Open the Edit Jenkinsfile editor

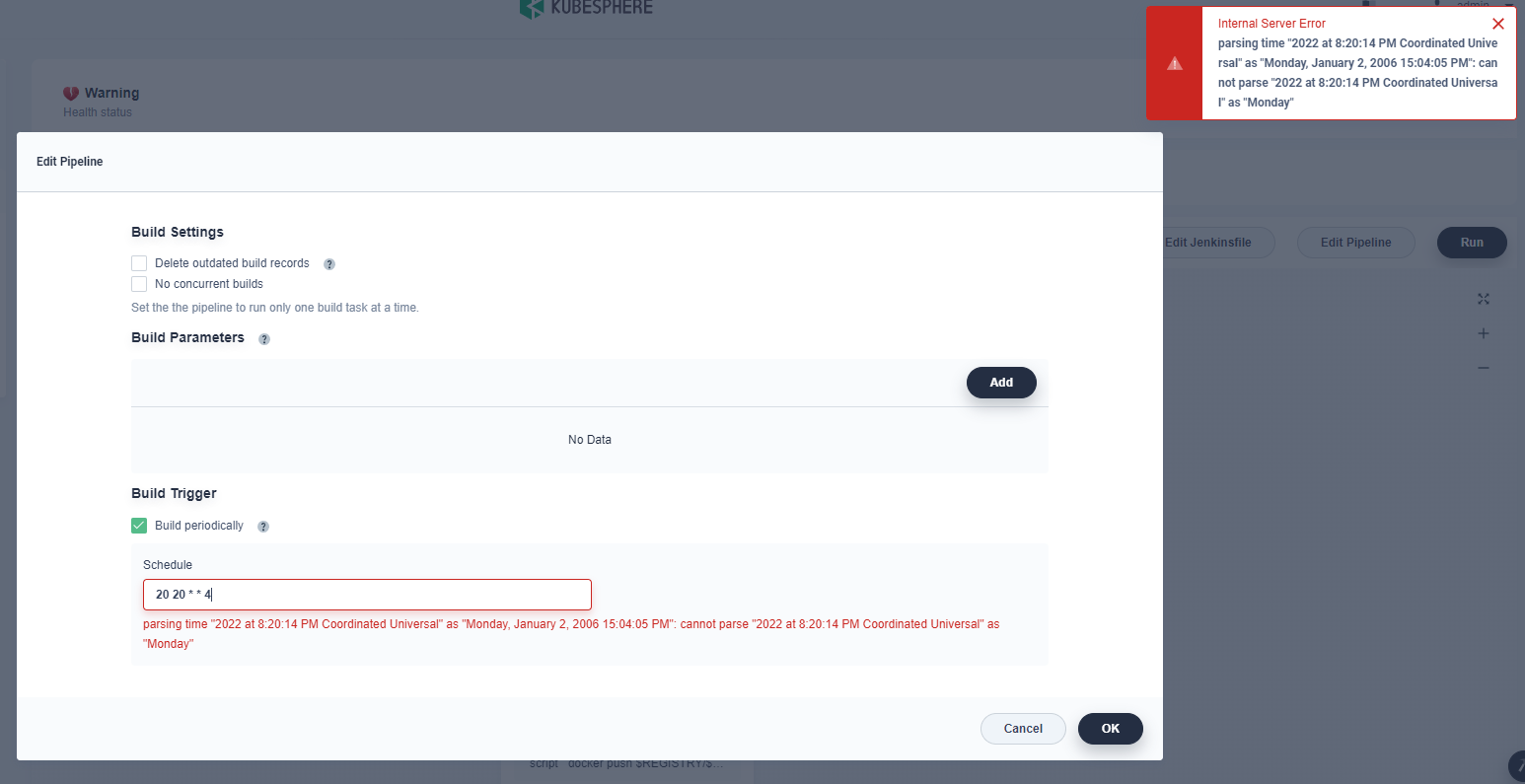point(1207,242)
